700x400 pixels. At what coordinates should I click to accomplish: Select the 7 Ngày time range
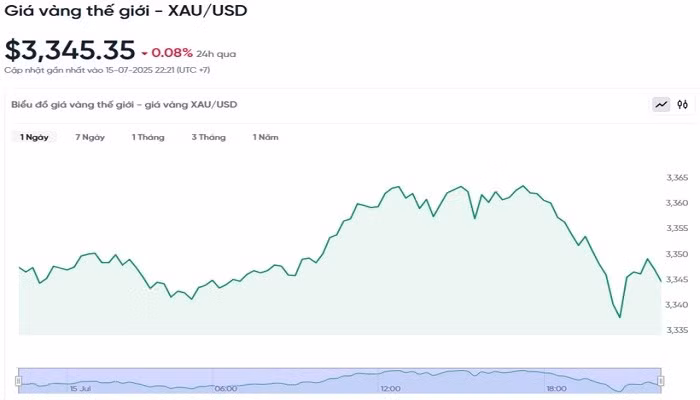click(90, 137)
